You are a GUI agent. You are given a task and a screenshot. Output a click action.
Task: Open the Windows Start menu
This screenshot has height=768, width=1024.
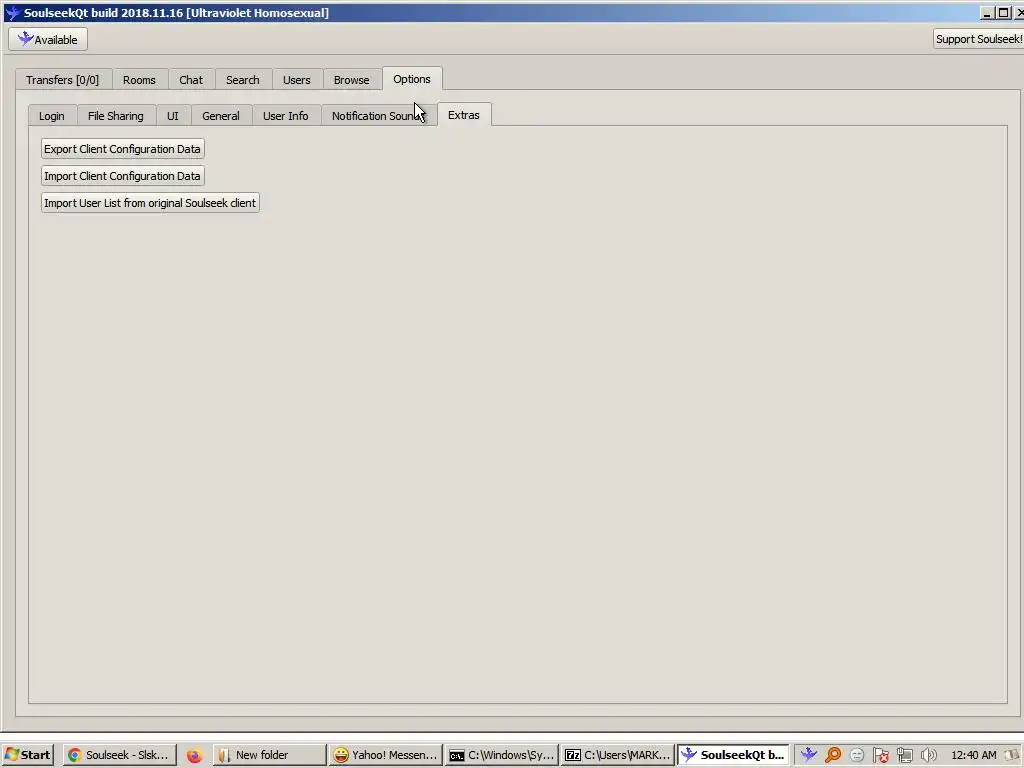[27, 755]
